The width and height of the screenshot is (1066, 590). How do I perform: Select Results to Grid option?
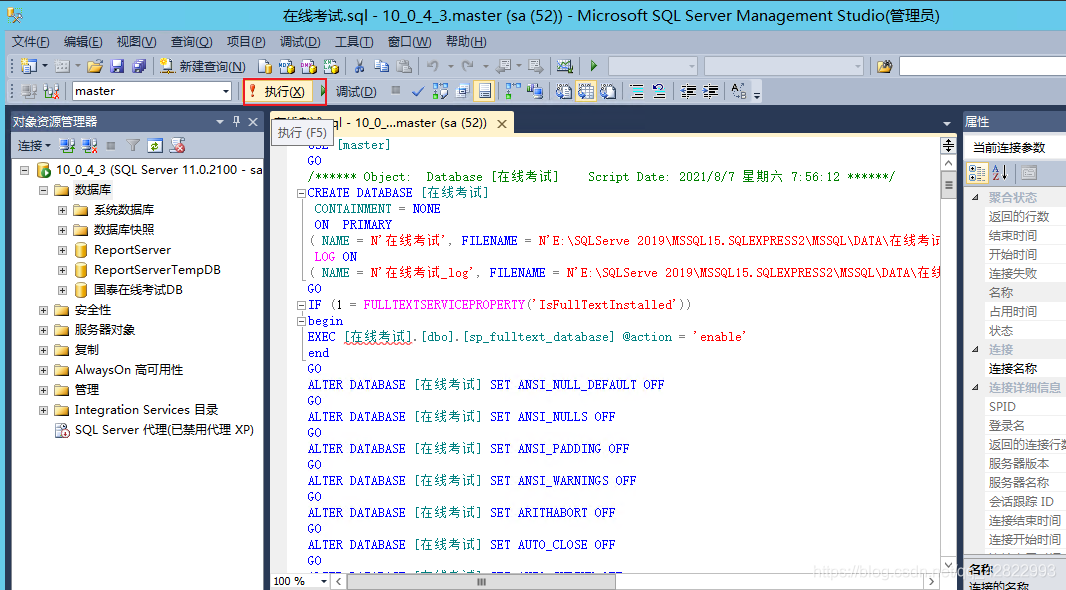[x=585, y=91]
